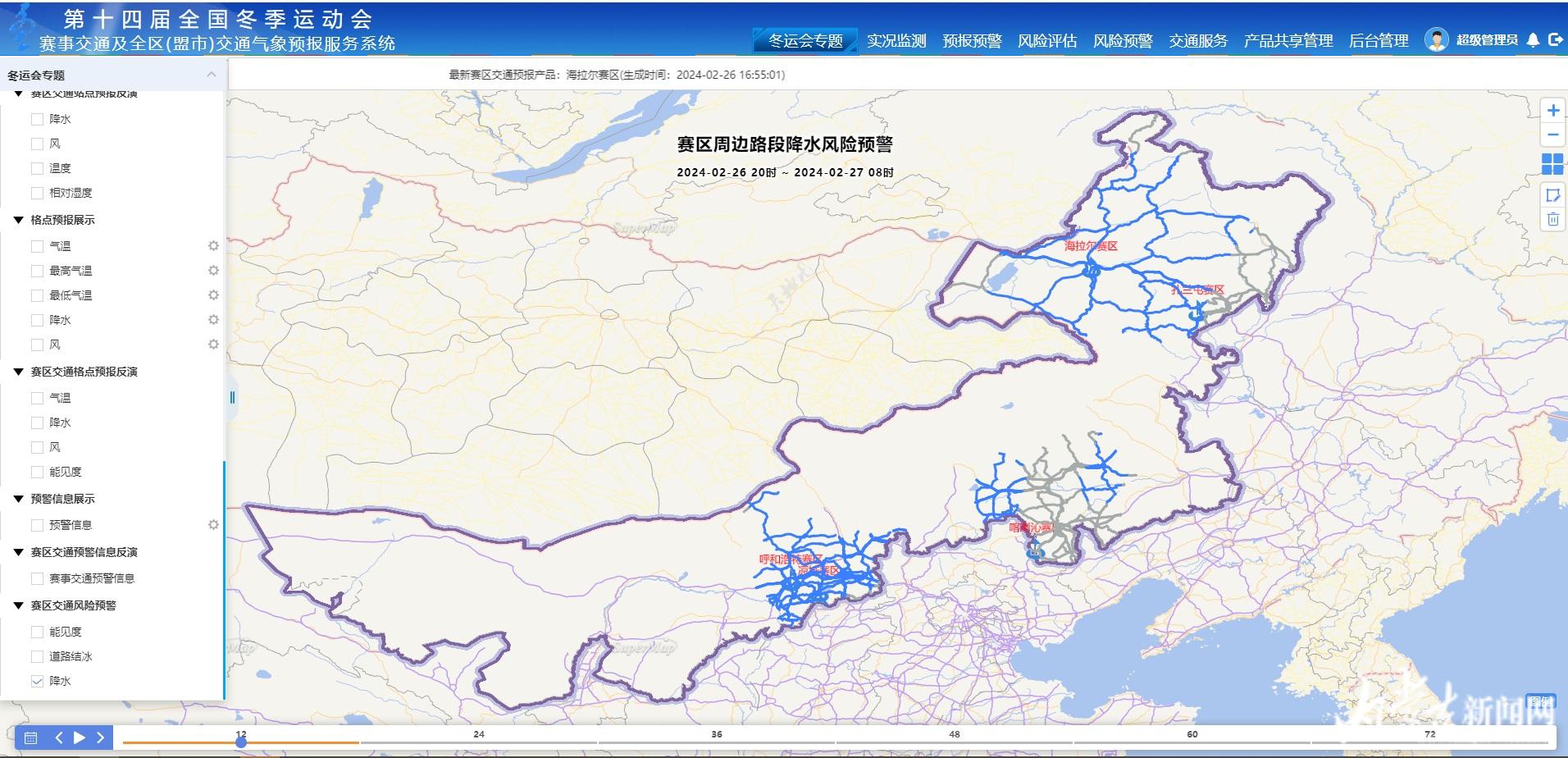Click the trash delete icon on map
The image size is (1568, 758).
(1552, 219)
